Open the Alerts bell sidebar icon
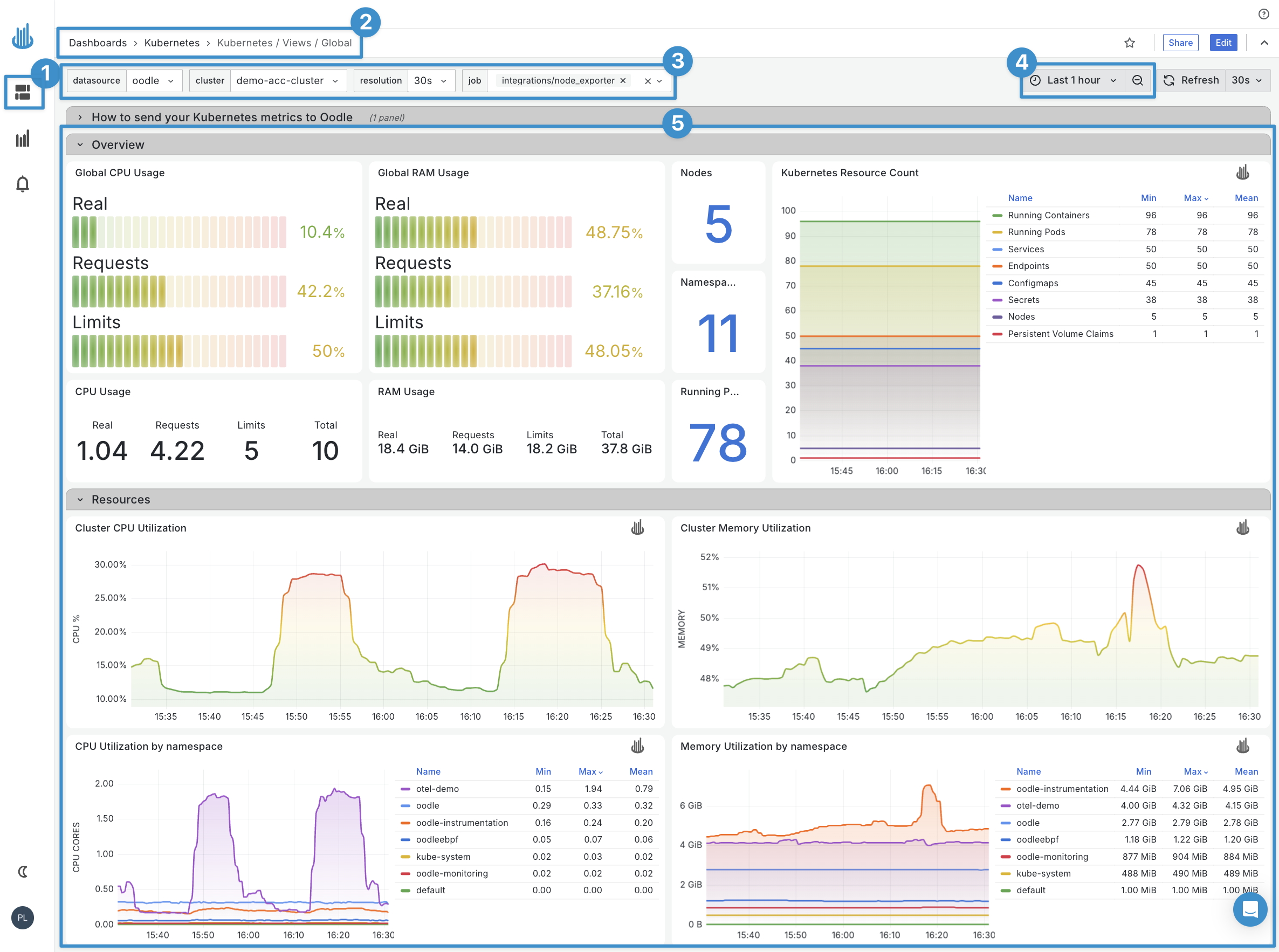Image resolution: width=1279 pixels, height=952 pixels. (x=23, y=184)
